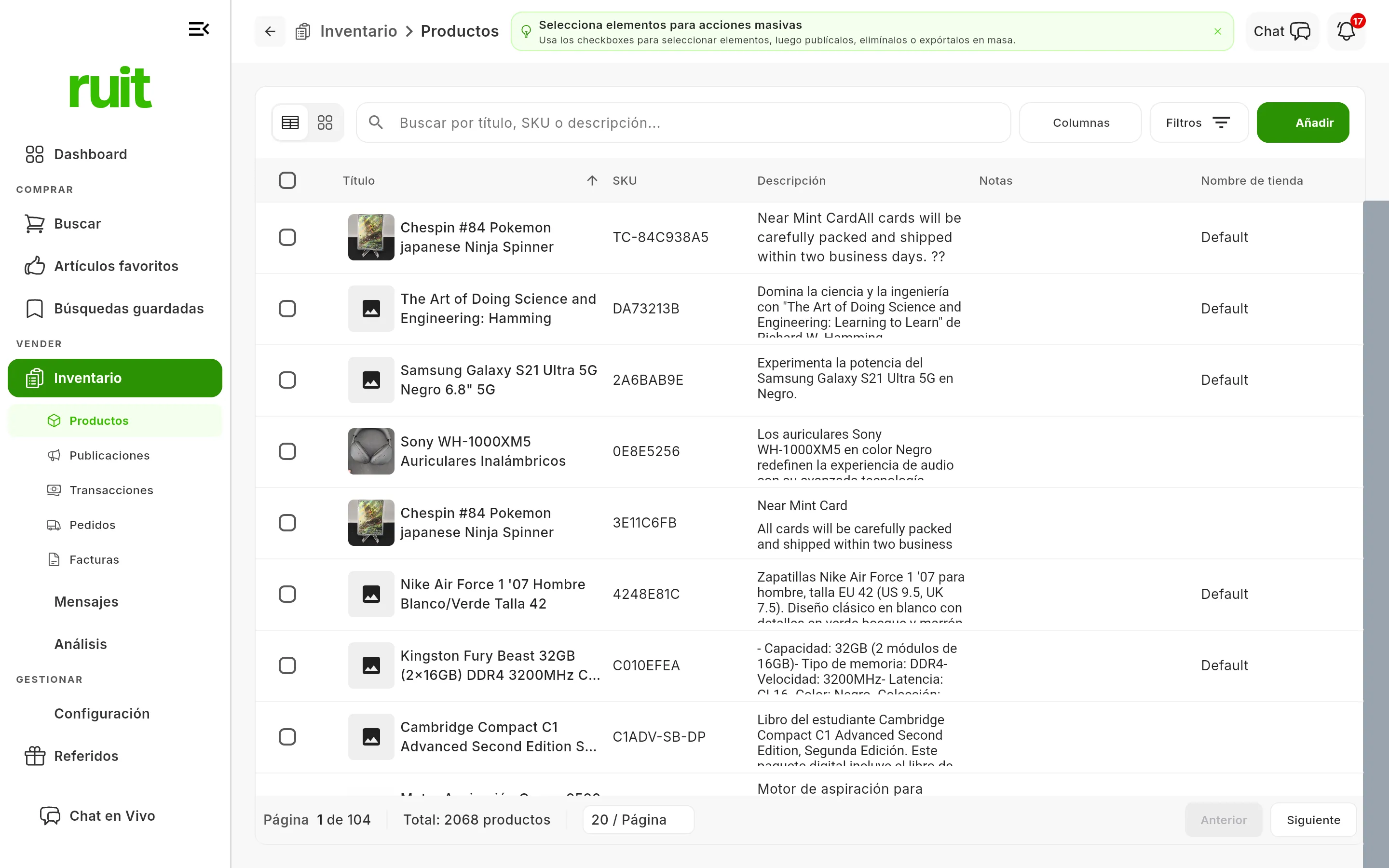Click the Notas column header
This screenshot has width=1389, height=868.
pyautogui.click(x=996, y=180)
